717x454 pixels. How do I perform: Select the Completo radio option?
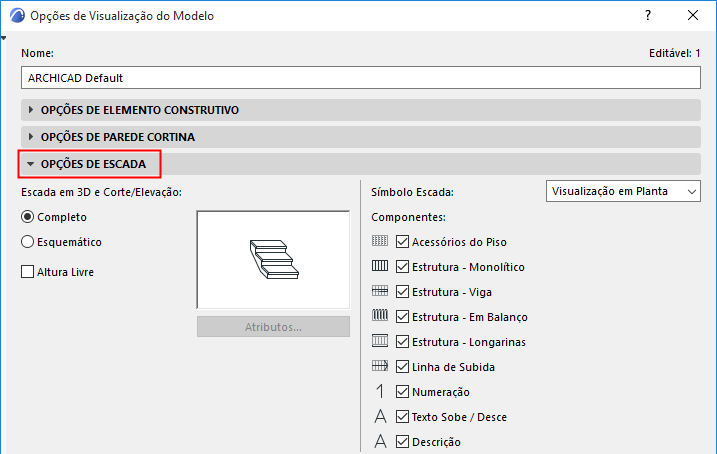coord(27,217)
